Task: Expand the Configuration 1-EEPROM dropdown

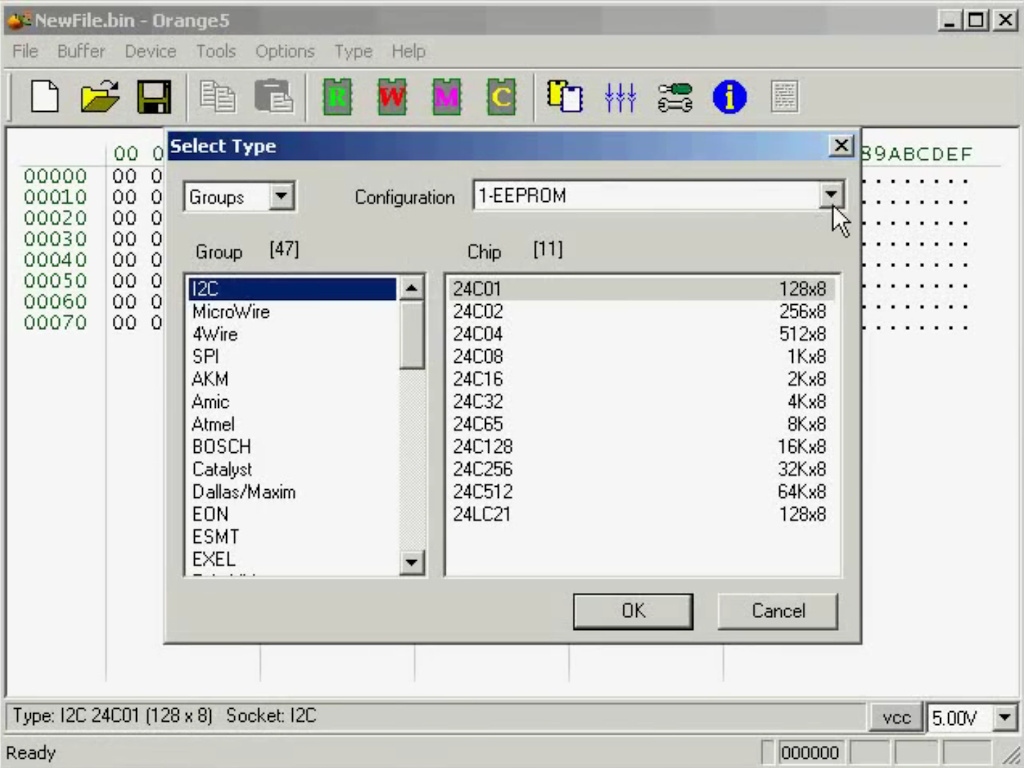Action: click(831, 196)
